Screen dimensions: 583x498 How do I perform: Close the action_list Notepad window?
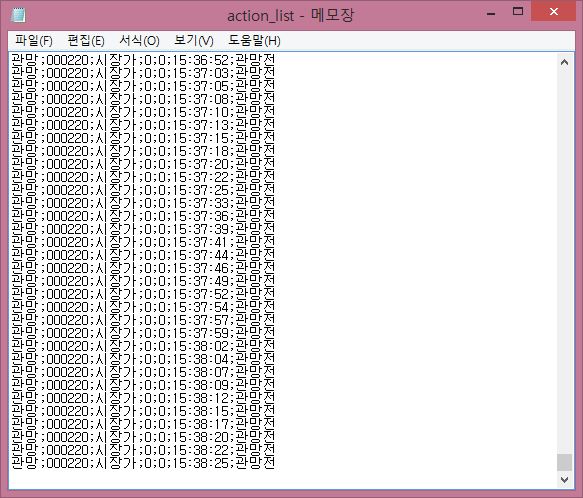(554, 12)
